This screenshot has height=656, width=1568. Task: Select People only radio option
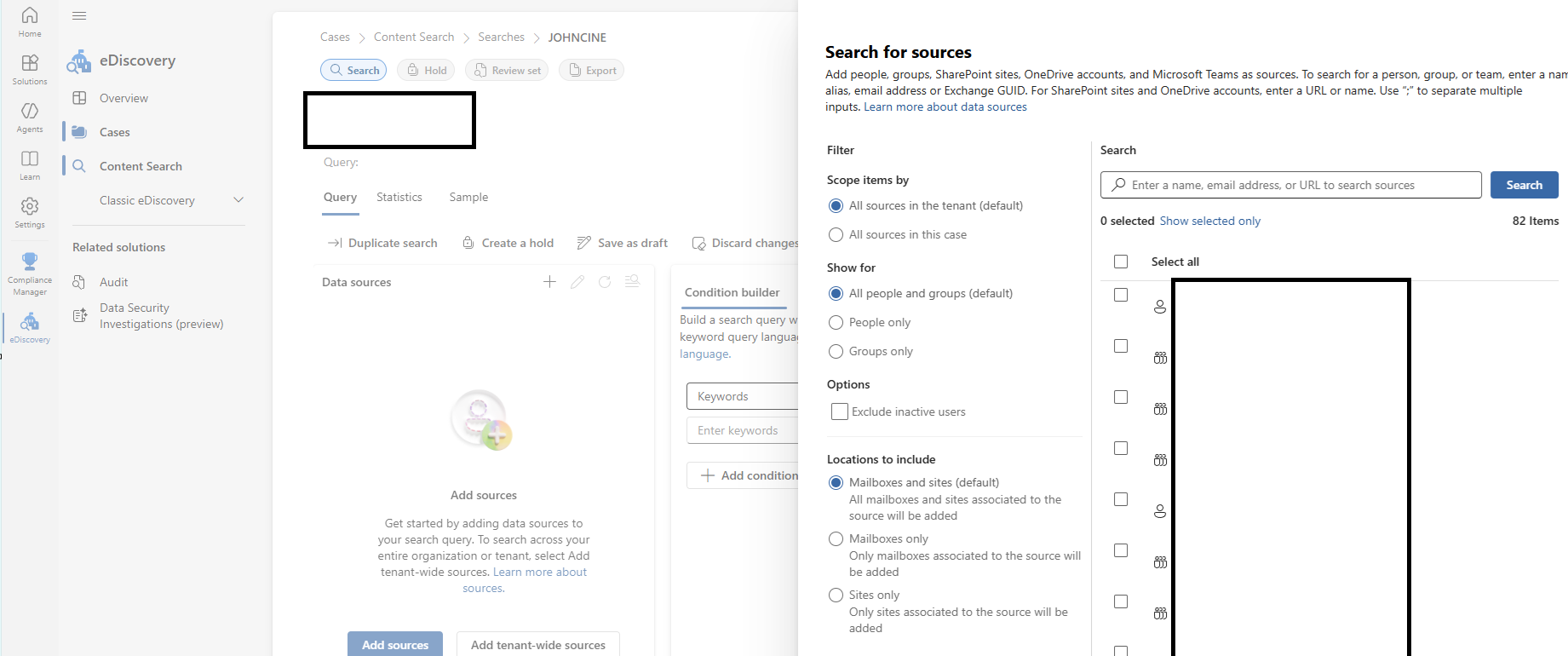pyautogui.click(x=836, y=323)
